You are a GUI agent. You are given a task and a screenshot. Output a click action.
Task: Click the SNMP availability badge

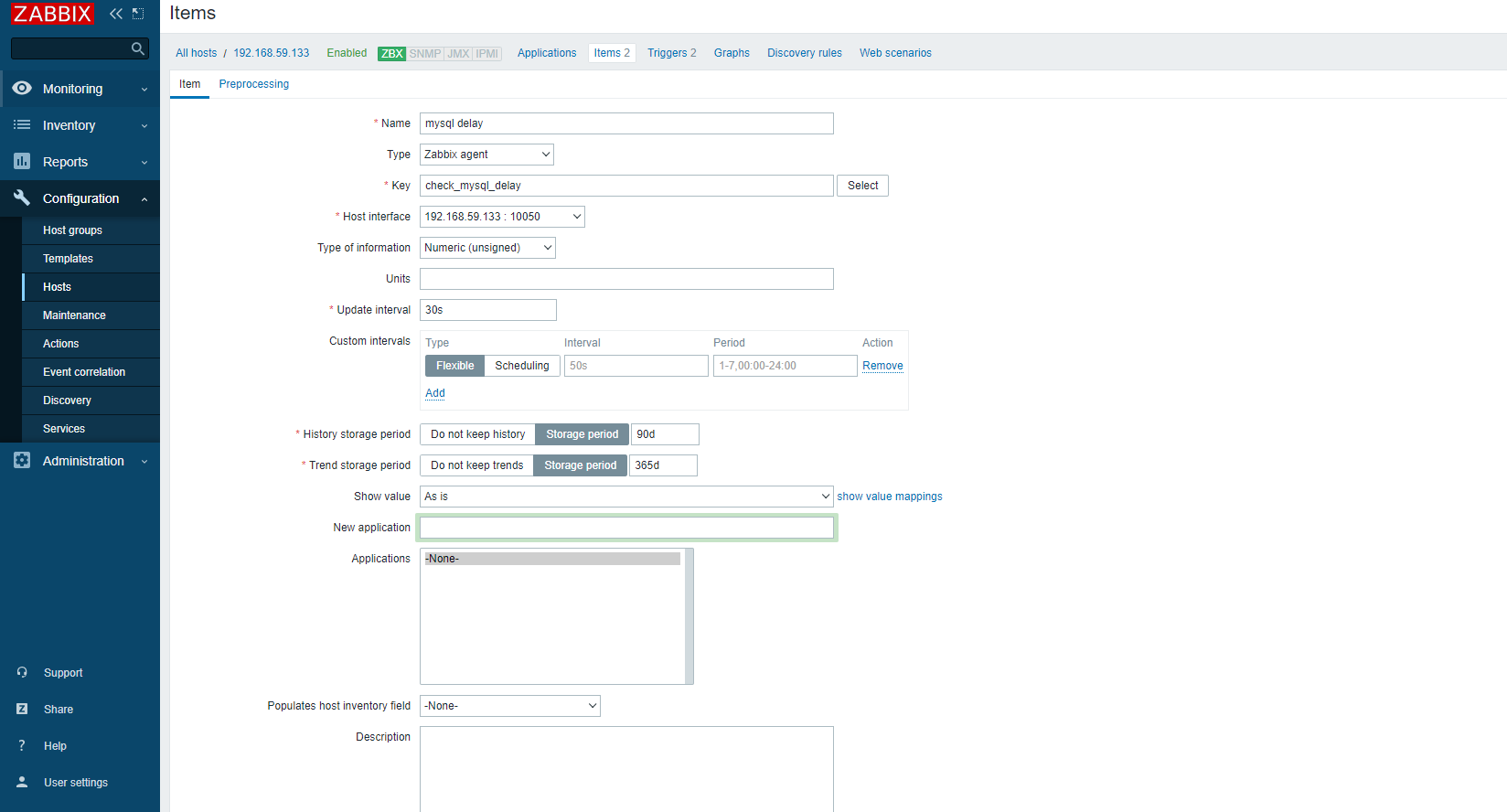(425, 54)
